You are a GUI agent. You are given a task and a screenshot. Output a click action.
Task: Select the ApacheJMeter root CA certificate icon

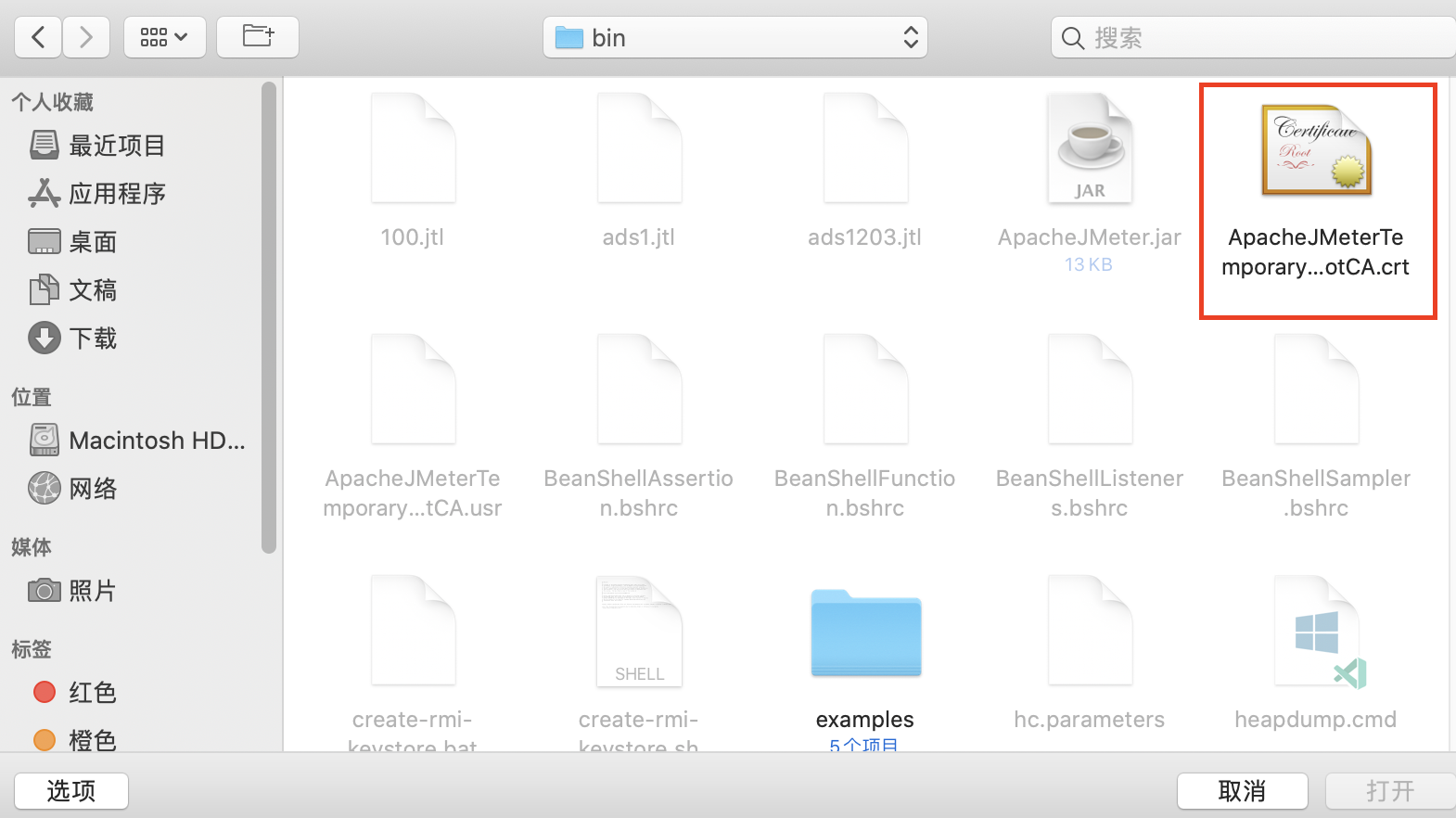tap(1317, 149)
